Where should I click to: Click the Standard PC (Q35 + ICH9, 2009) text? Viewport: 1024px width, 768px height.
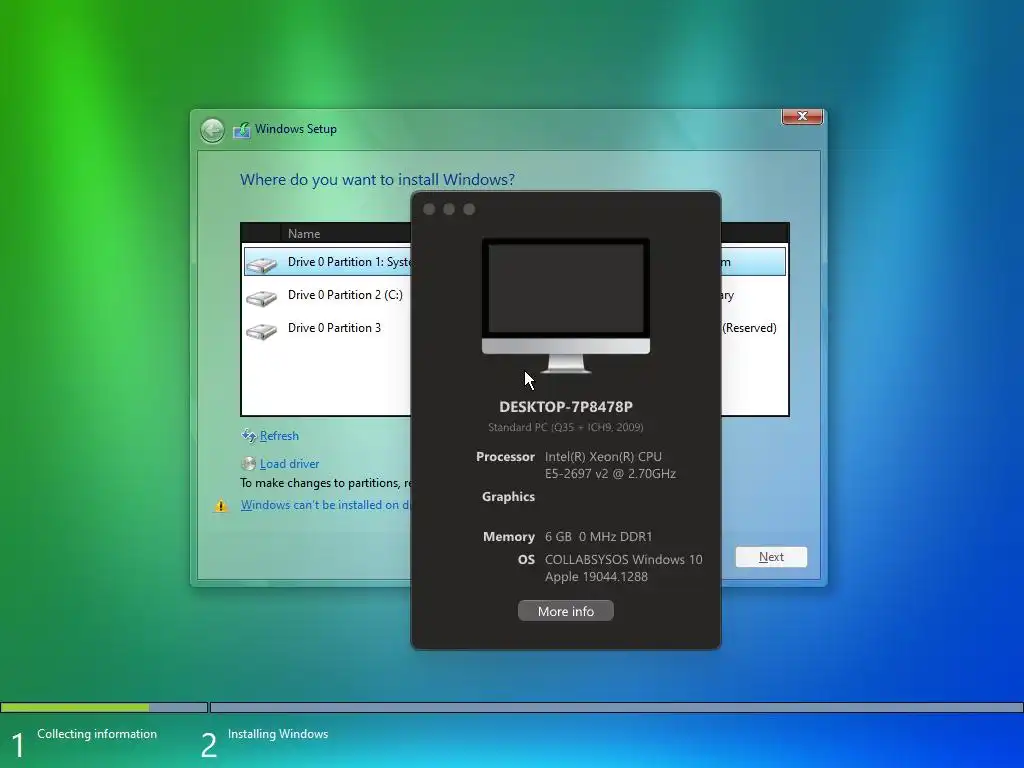(x=566, y=427)
